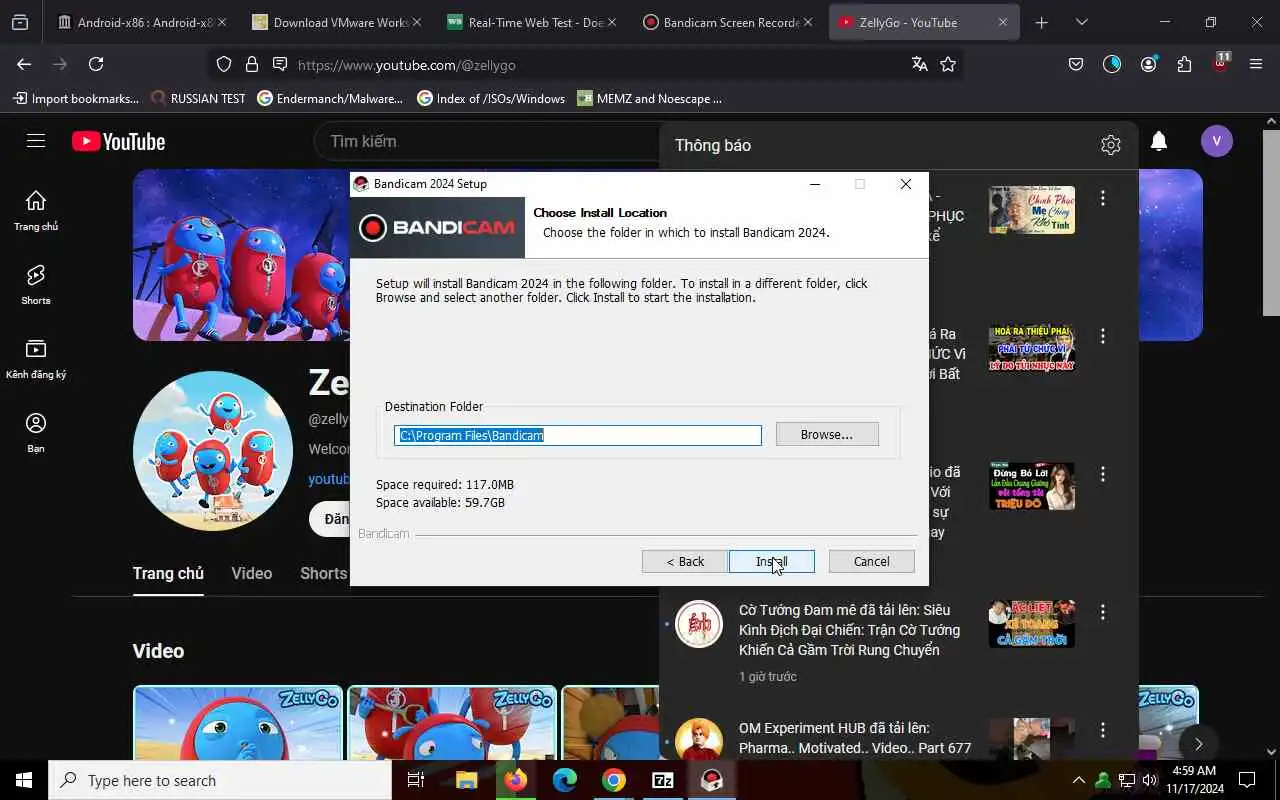Click first ZellyGo video thumbnail
The width and height of the screenshot is (1280, 800).
pyautogui.click(x=238, y=722)
